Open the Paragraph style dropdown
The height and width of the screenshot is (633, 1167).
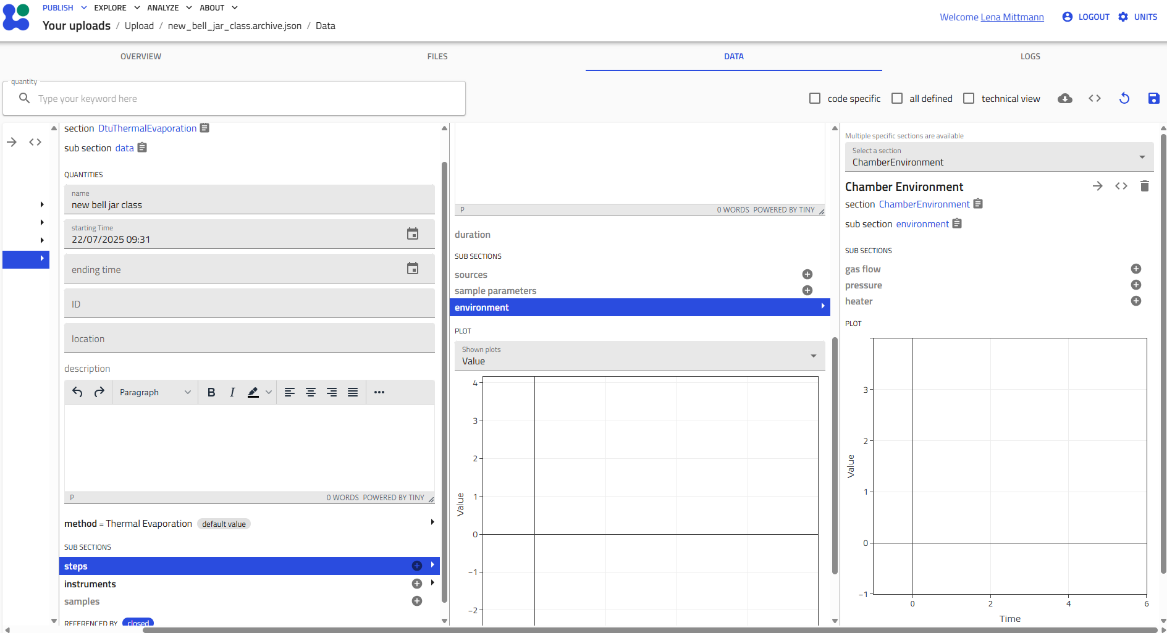pyautogui.click(x=155, y=392)
